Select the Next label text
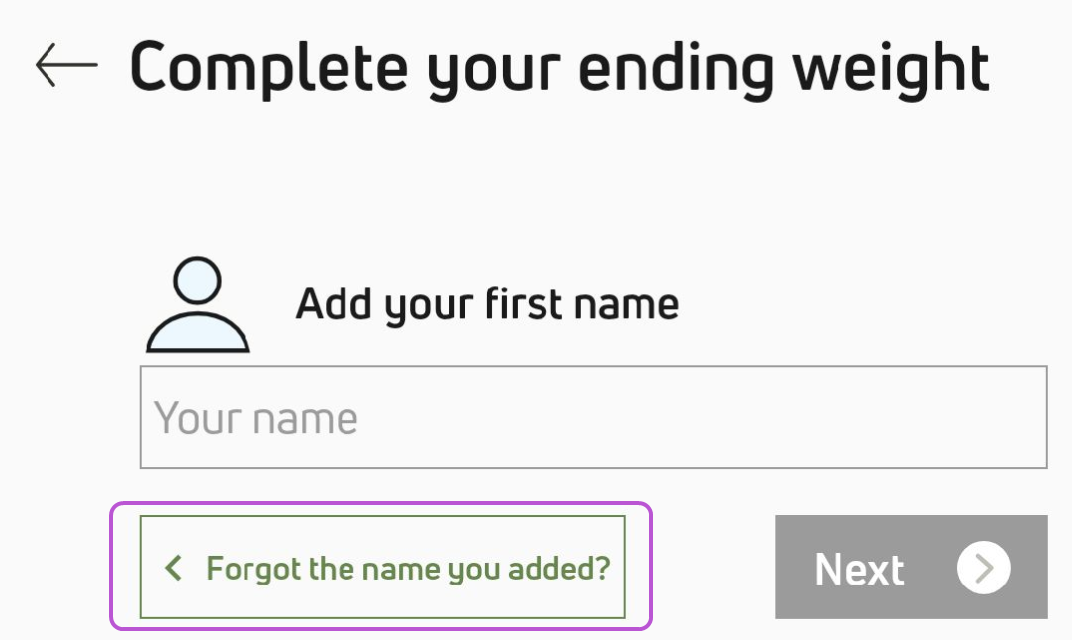This screenshot has height=640, width=1072. click(859, 569)
